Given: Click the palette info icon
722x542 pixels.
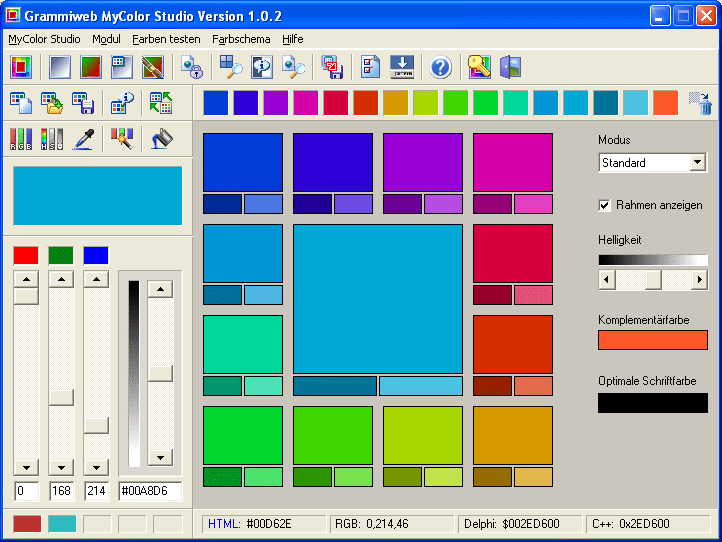Looking at the screenshot, I should 122,103.
